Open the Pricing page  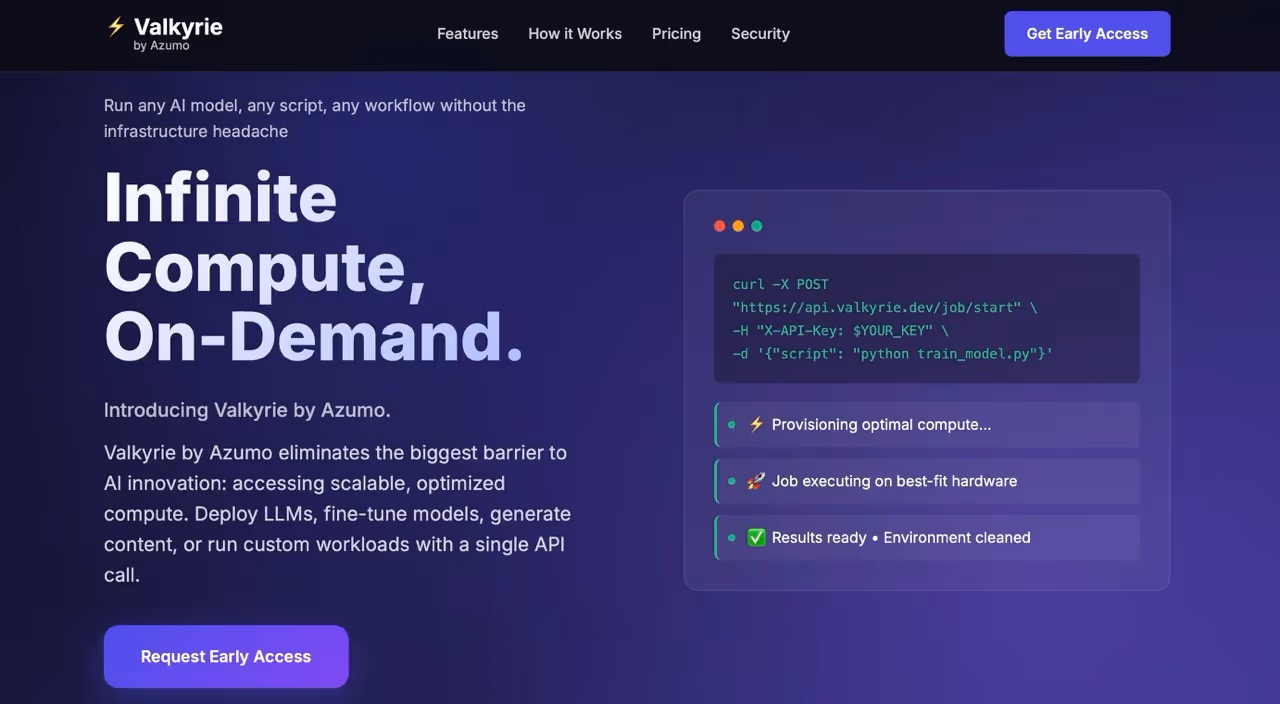pyautogui.click(x=676, y=33)
